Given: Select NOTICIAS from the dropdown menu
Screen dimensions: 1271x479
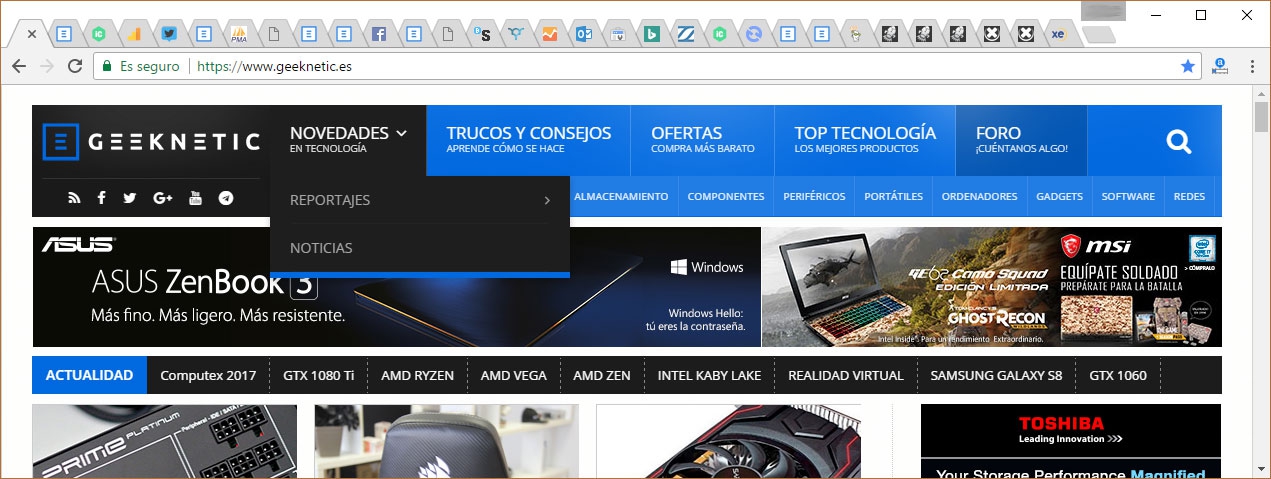Looking at the screenshot, I should 321,248.
